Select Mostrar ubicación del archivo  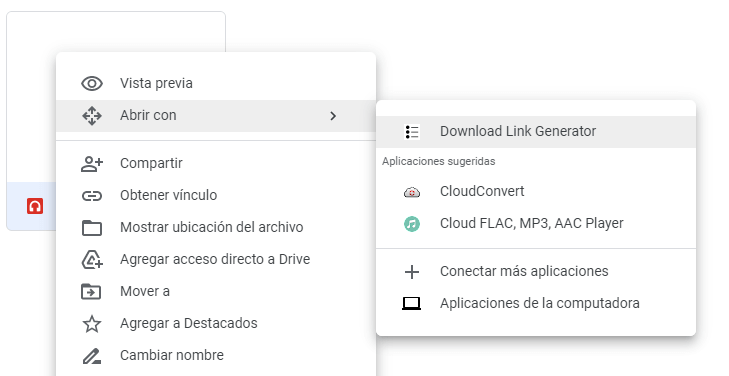click(216, 228)
